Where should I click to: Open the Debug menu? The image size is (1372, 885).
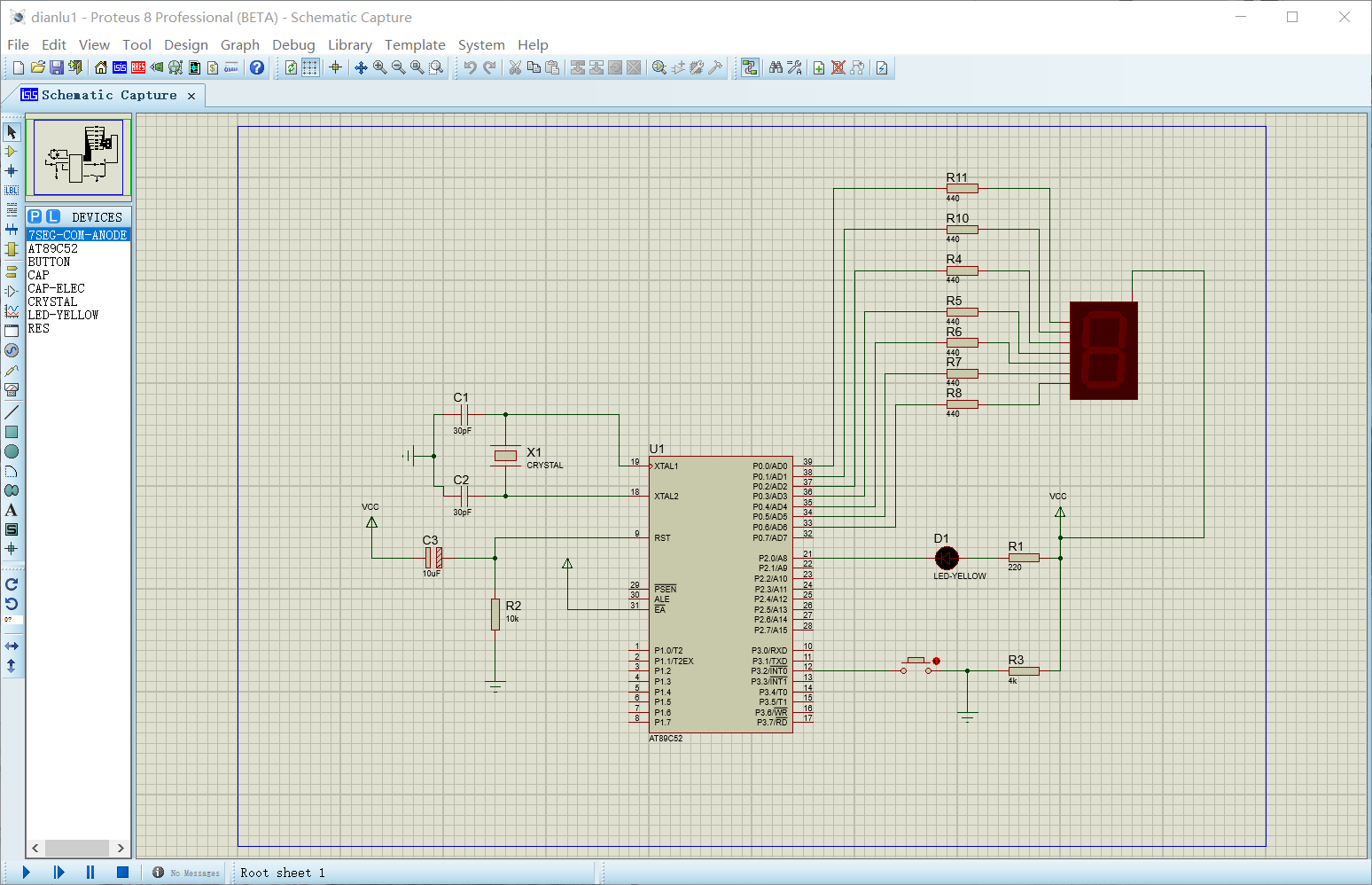pos(293,44)
